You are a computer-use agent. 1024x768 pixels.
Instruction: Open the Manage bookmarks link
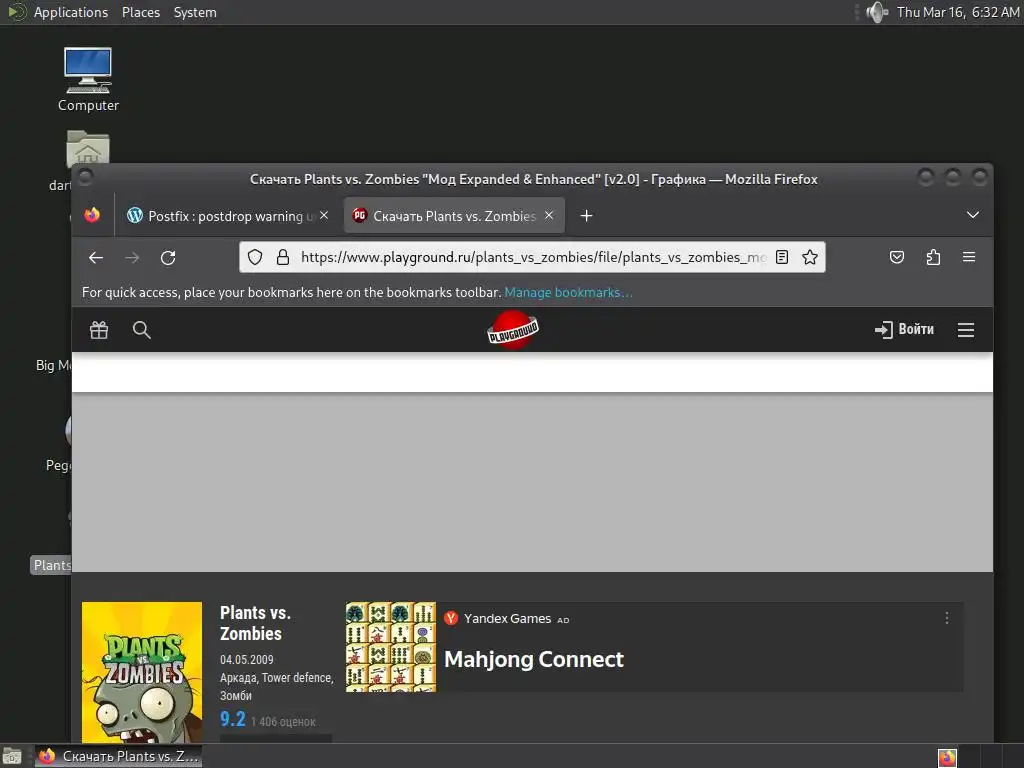568,293
